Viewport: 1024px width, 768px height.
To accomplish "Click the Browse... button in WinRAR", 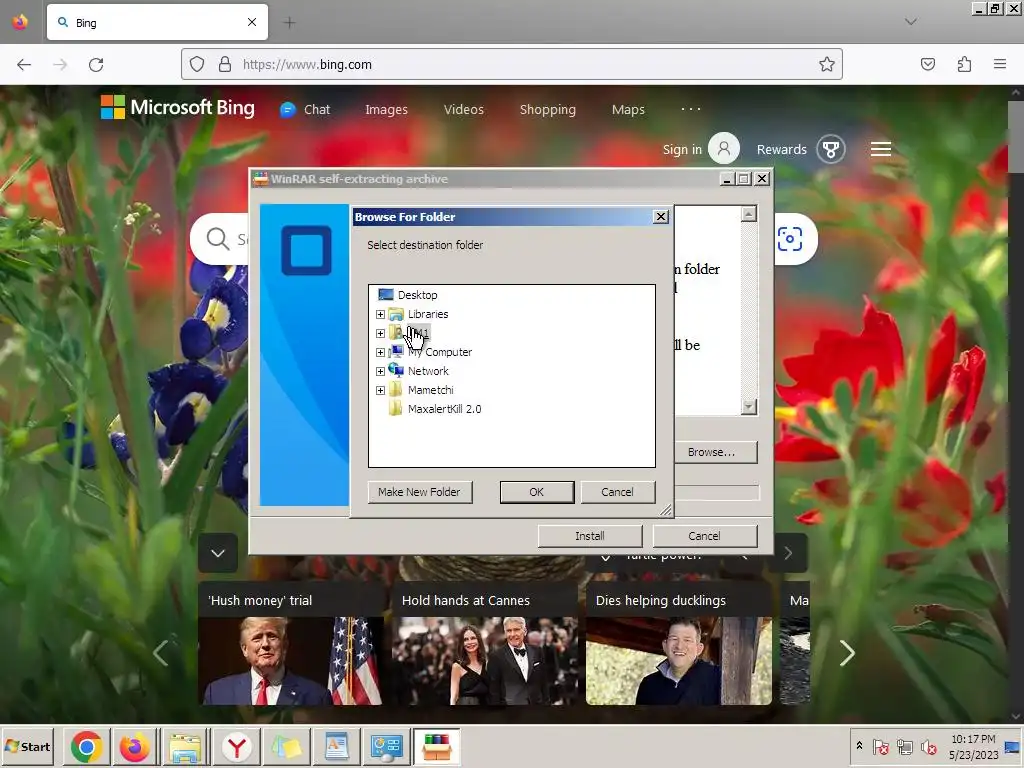I will click(x=714, y=452).
